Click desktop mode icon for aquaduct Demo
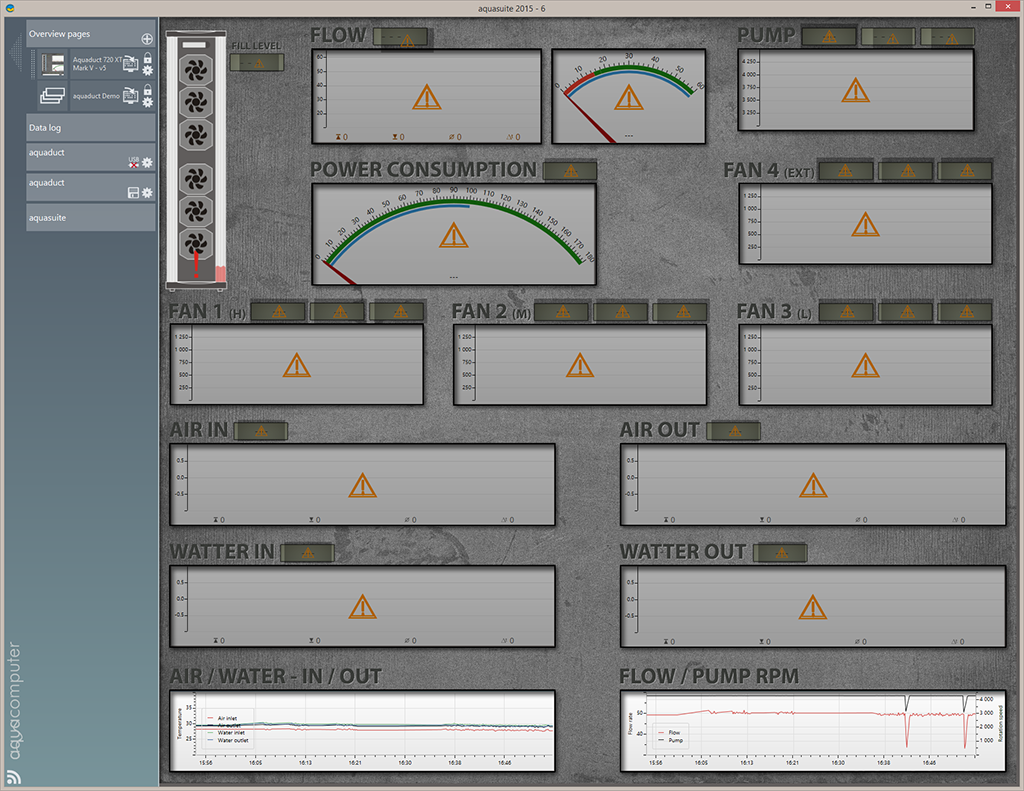1024x791 pixels. point(130,97)
